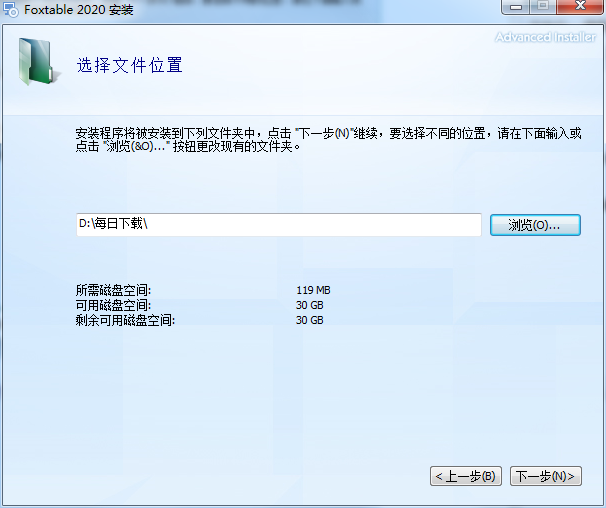Click the install path field showing D:\每日下载\
This screenshot has height=508, width=606.
point(279,225)
